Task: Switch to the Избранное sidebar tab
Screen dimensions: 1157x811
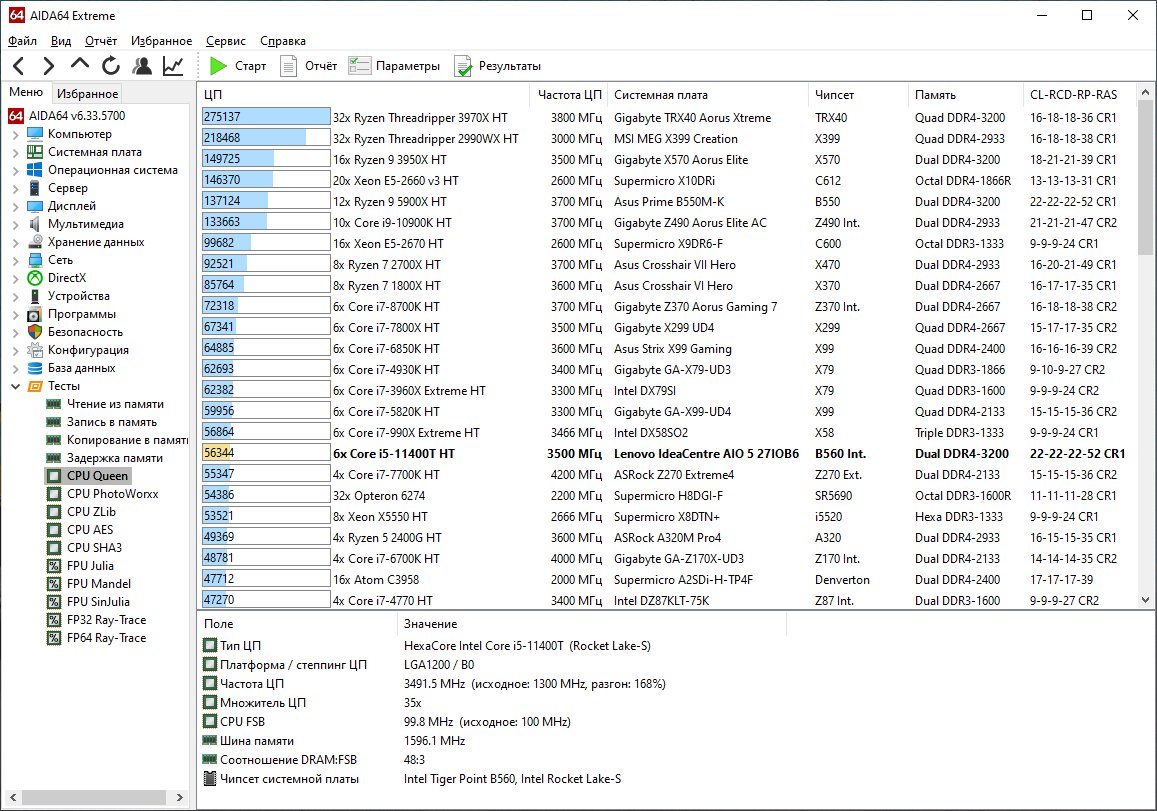Action: [87, 94]
